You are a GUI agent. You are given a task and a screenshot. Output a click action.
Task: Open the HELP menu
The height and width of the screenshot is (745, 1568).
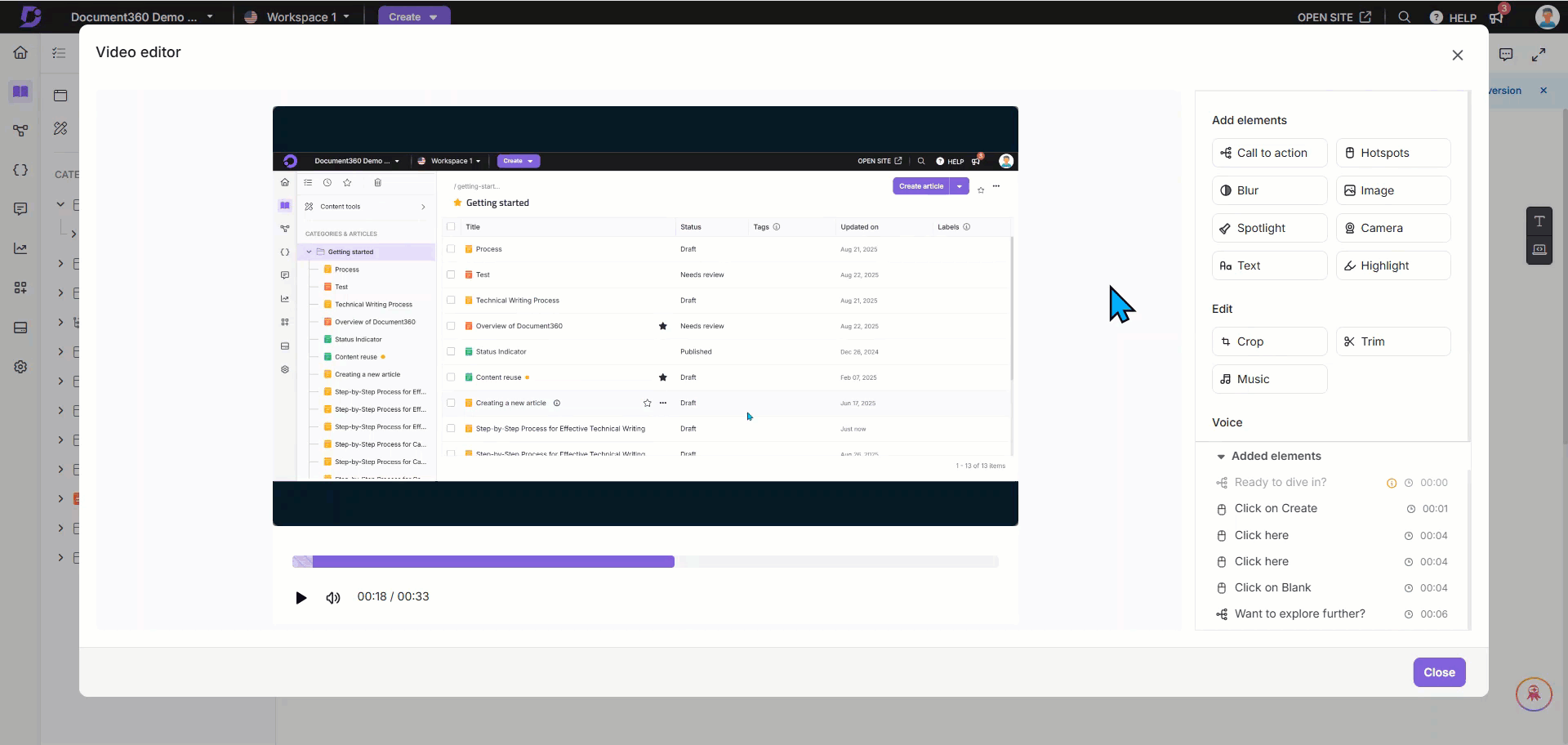point(1453,17)
